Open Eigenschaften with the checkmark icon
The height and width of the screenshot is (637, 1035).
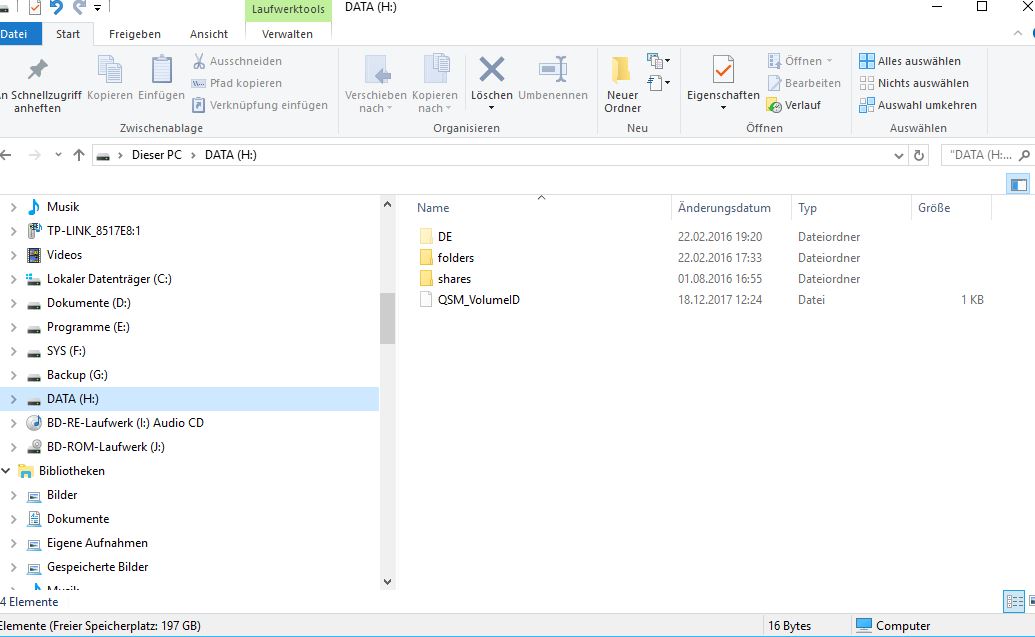coord(723,72)
